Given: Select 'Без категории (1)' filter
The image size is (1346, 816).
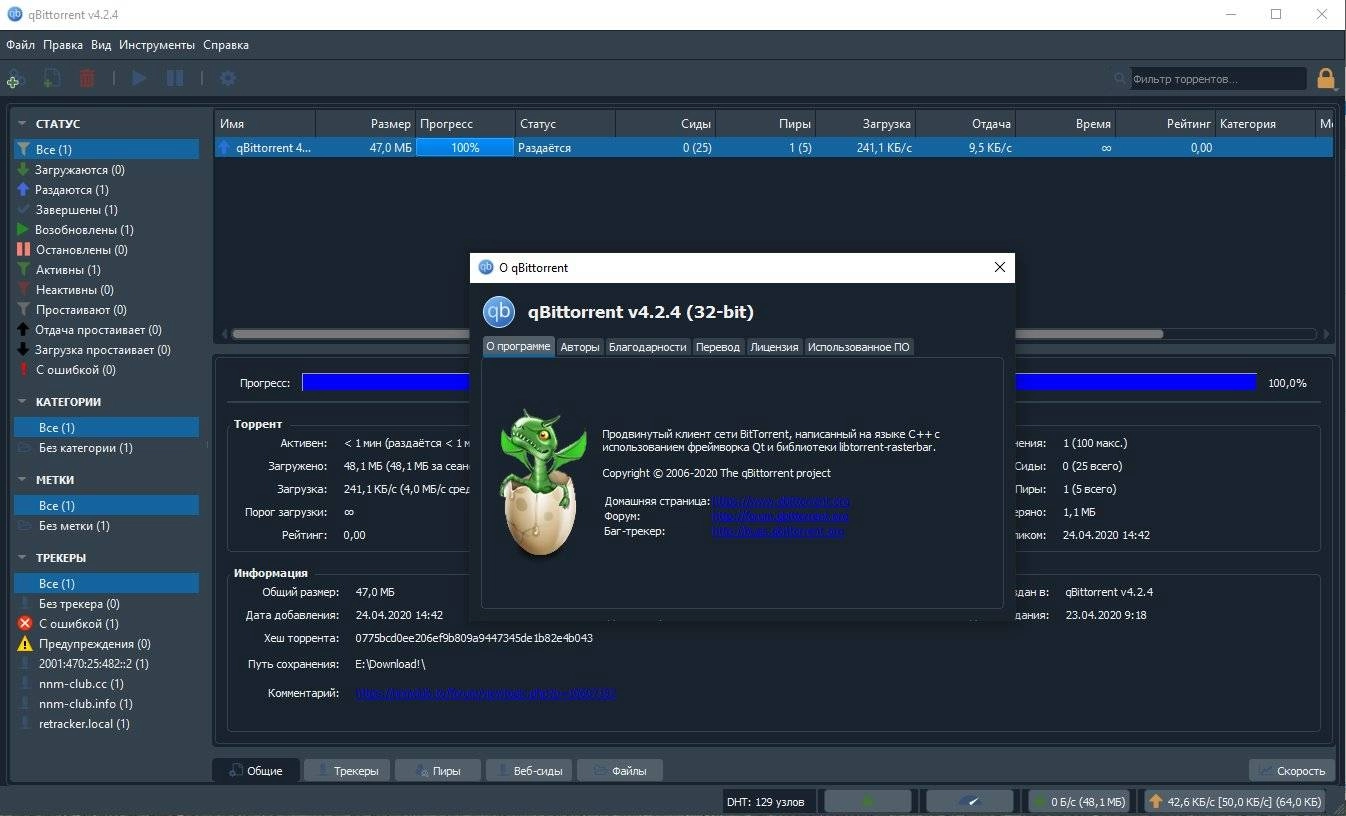Looking at the screenshot, I should [x=85, y=448].
